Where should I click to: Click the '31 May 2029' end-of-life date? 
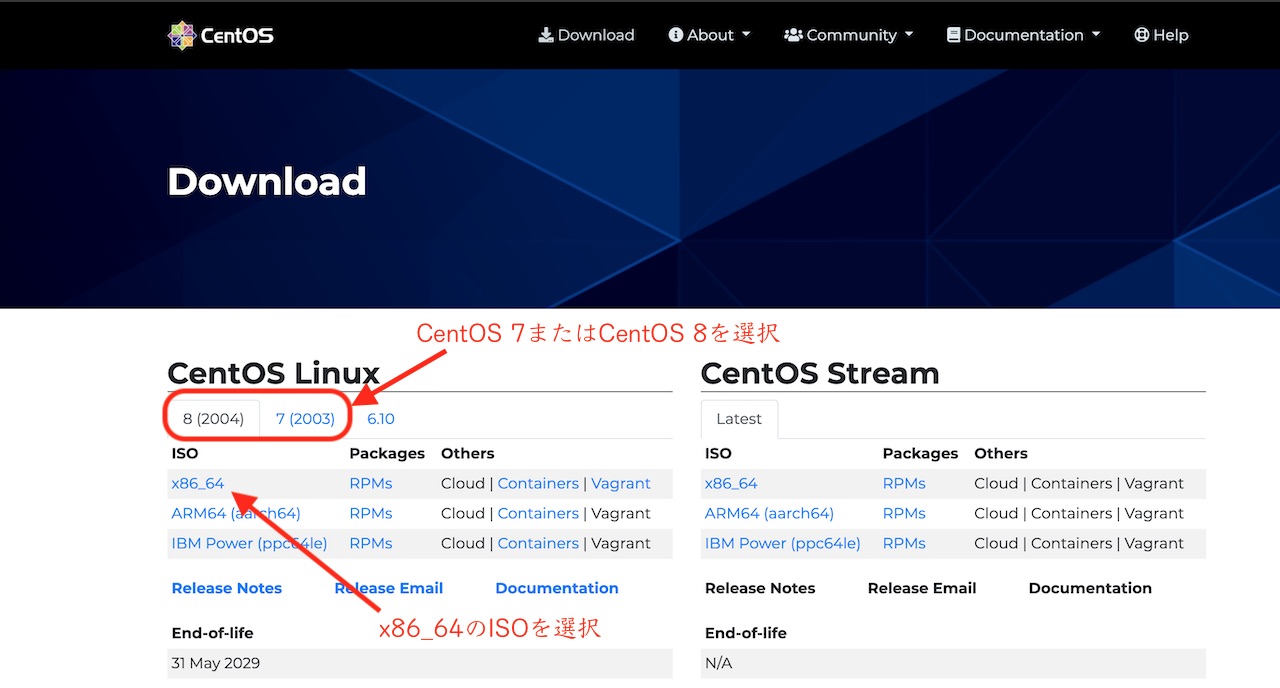point(216,663)
